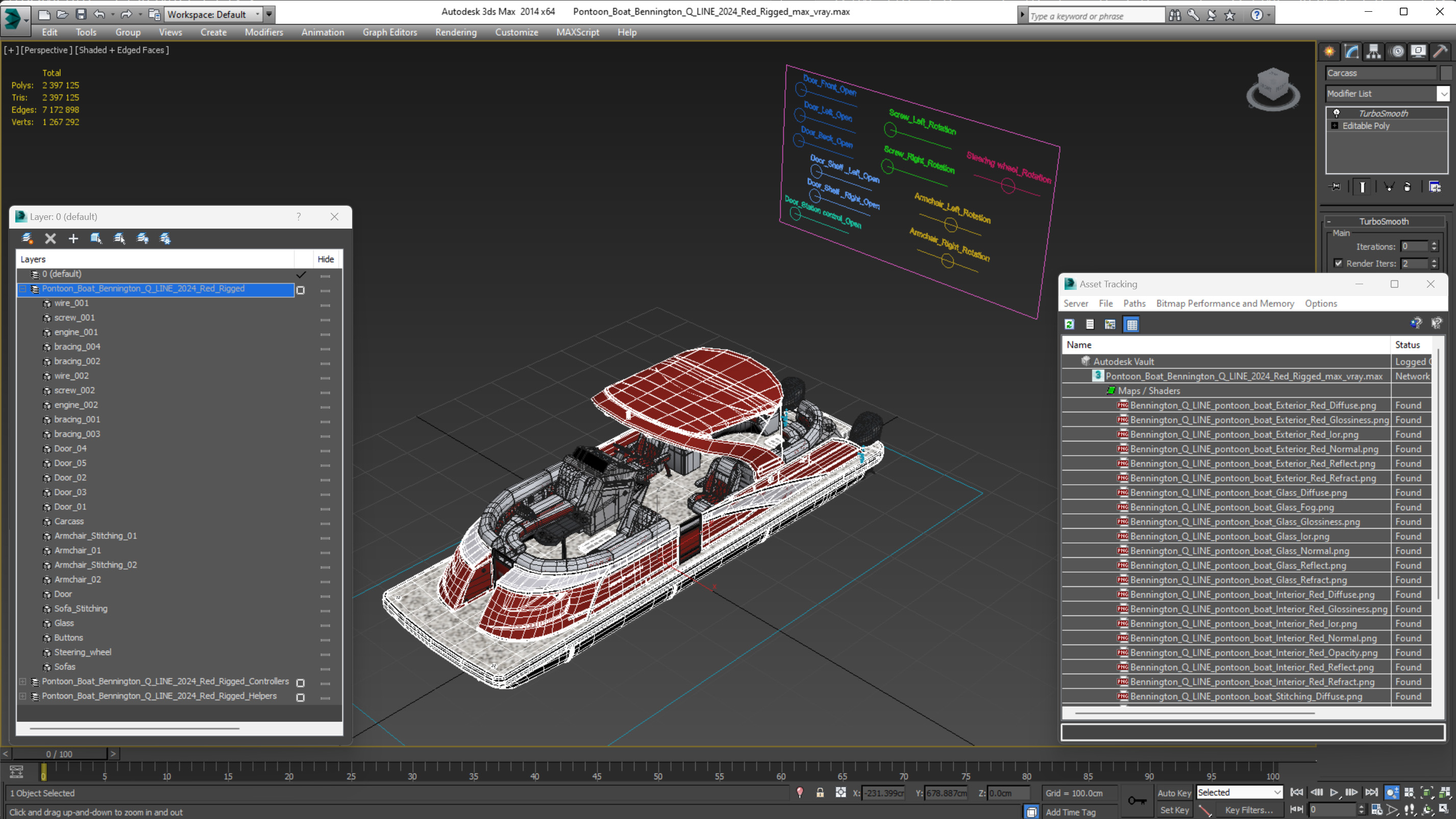Image resolution: width=1456 pixels, height=819 pixels.
Task: Open the Hierarchy command panel tab
Action: [1373, 52]
